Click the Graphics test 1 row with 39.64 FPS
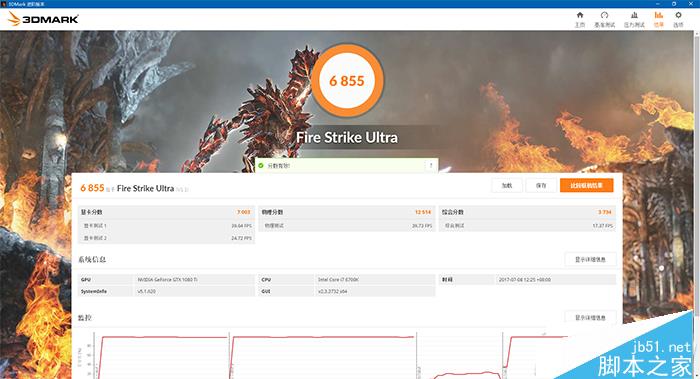The width and height of the screenshot is (700, 379). click(167, 226)
